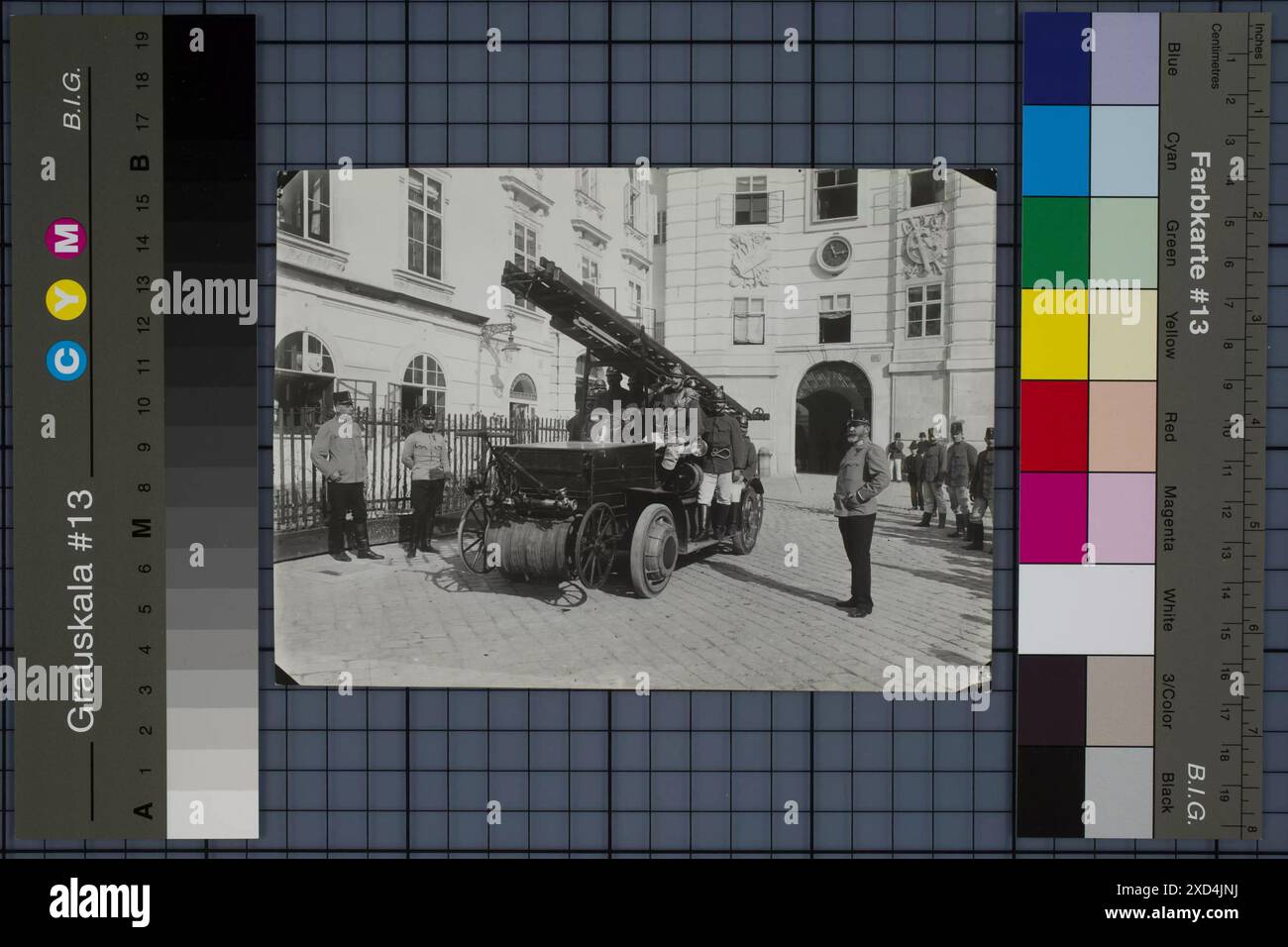This screenshot has height=947, width=1288.
Task: Select the lightest grayscale step near A
Action: (x=212, y=812)
